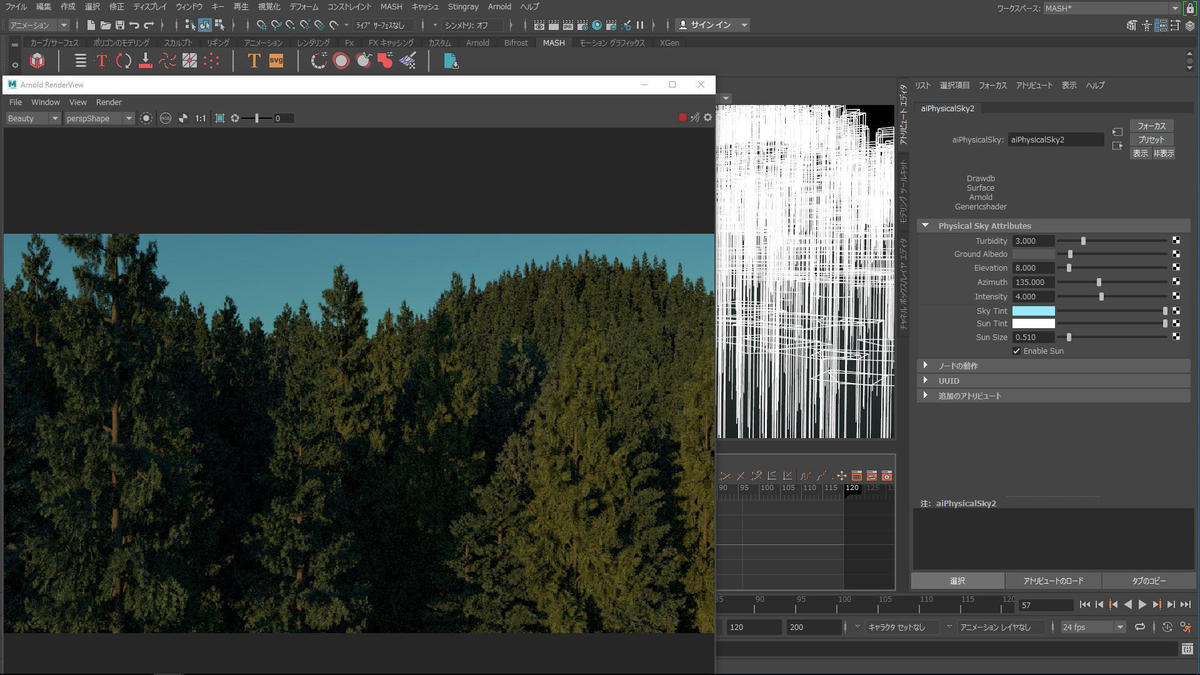This screenshot has height=675, width=1200.
Task: Click the red circle MASH shelf icon
Action: click(x=341, y=61)
